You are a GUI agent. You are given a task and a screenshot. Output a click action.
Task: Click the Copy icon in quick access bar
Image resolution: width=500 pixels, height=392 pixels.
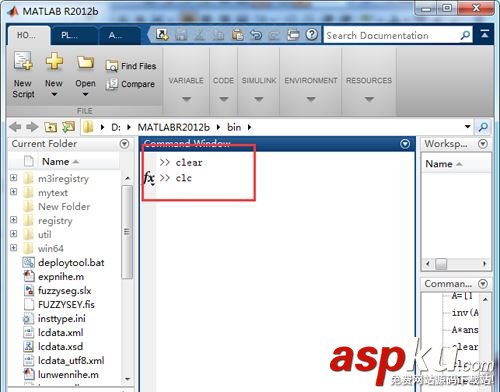[219, 35]
